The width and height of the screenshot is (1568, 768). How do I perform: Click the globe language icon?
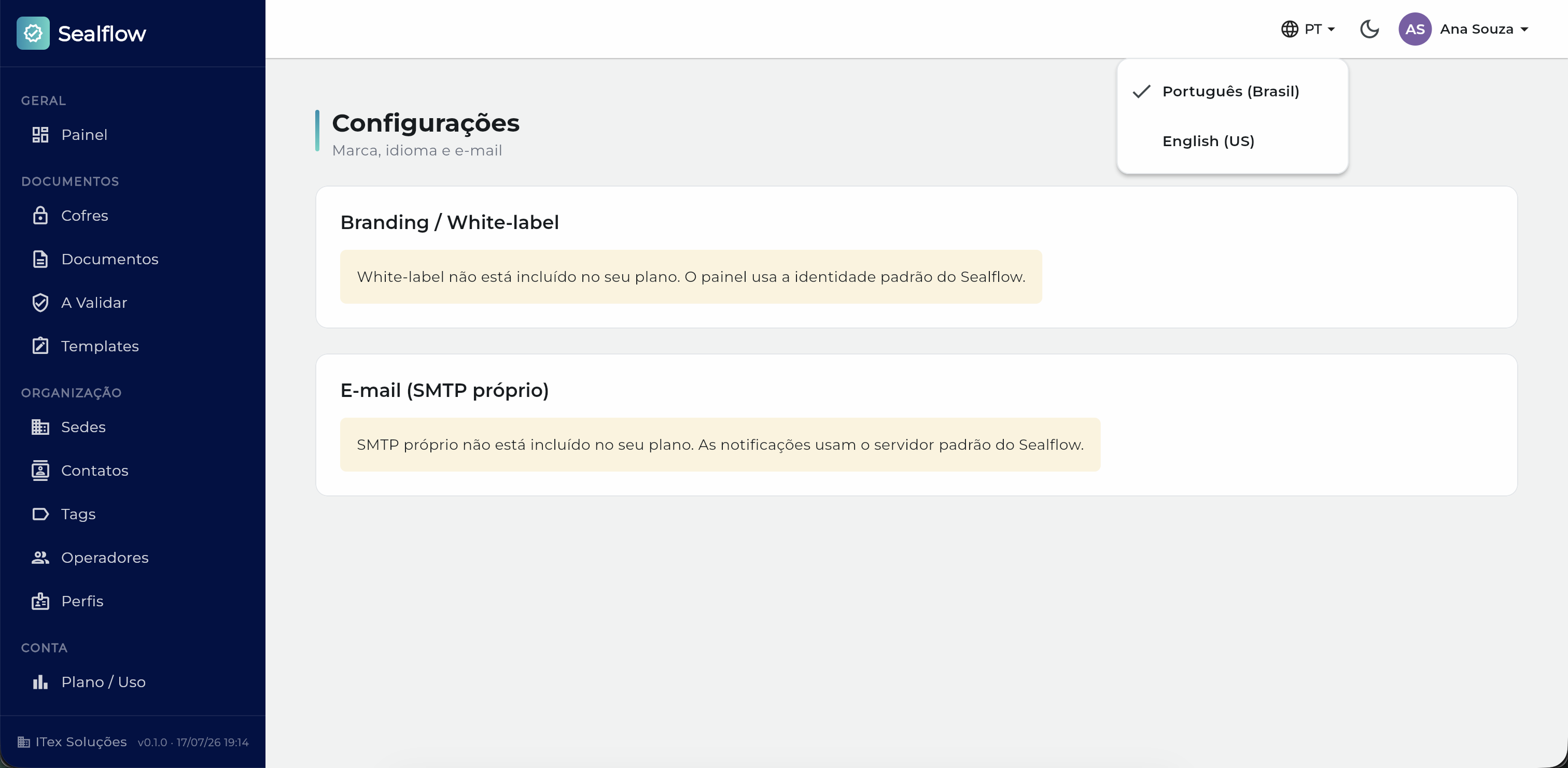pyautogui.click(x=1289, y=29)
